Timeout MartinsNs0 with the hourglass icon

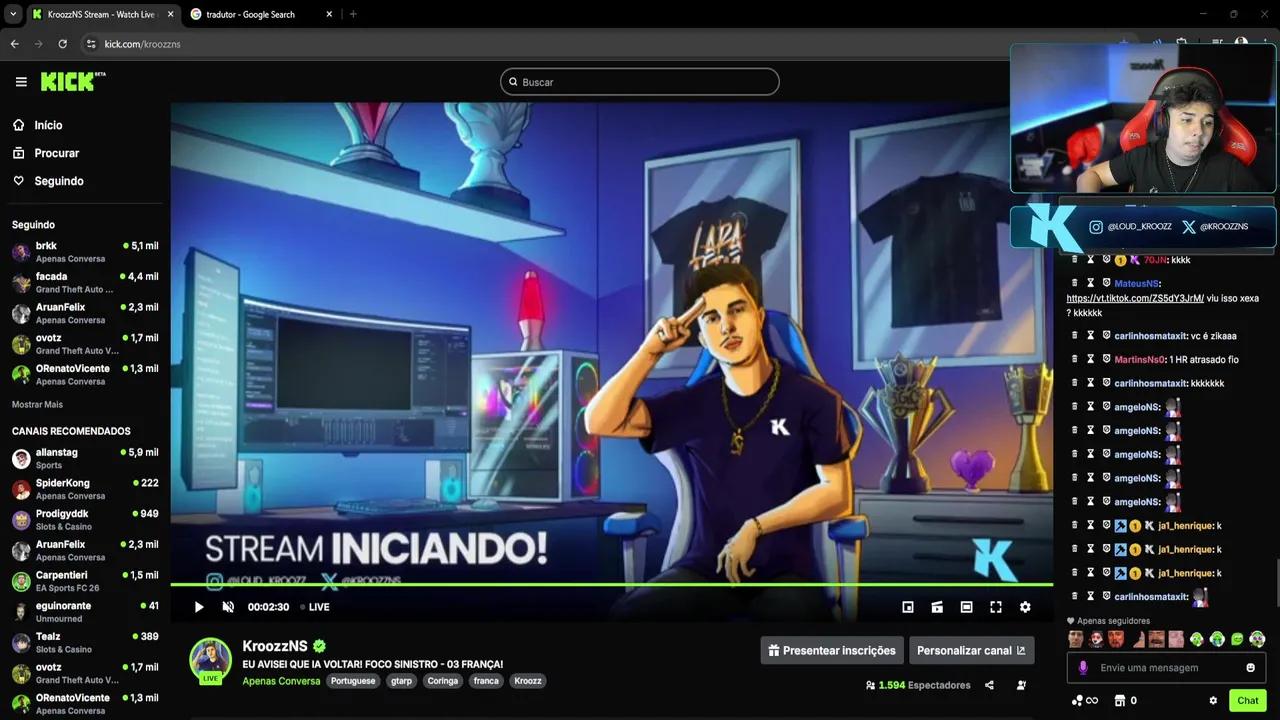(1091, 360)
